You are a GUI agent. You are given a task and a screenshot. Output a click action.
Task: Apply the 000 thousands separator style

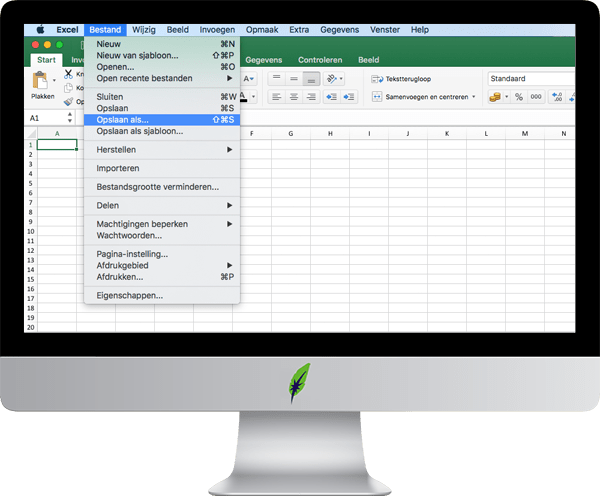pyautogui.click(x=536, y=97)
